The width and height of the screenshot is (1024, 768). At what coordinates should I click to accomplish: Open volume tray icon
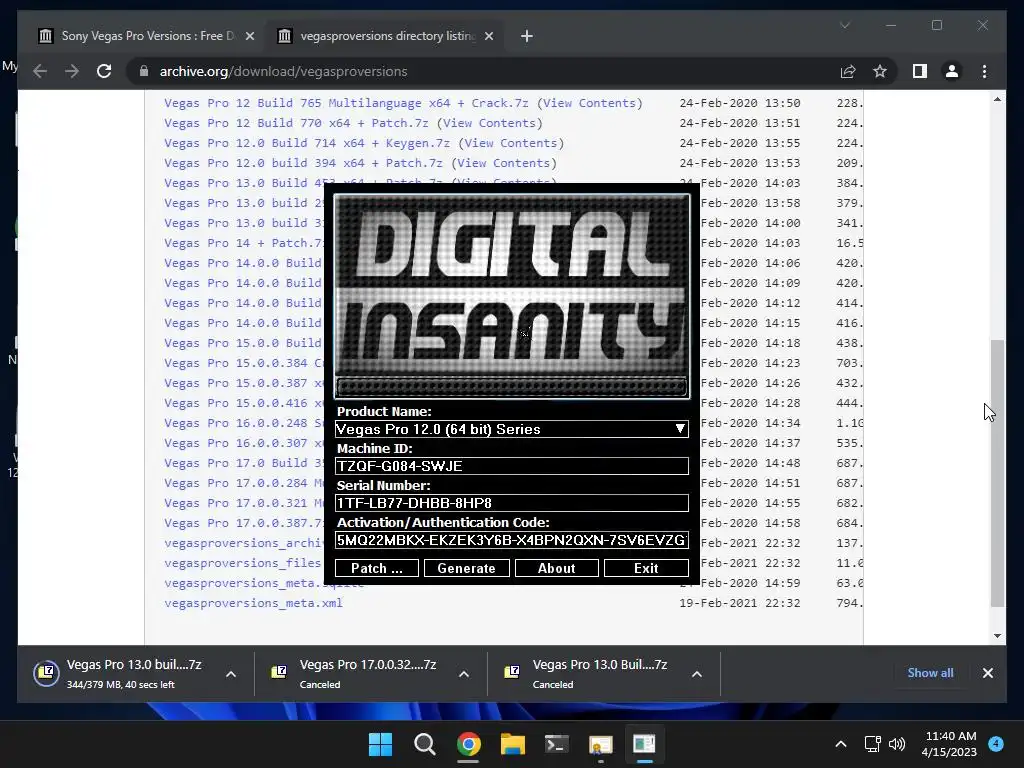pos(897,744)
